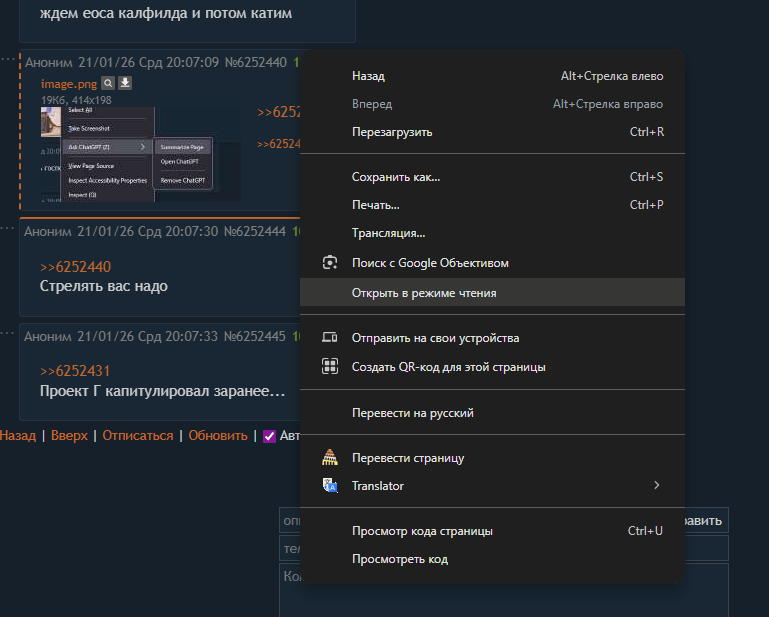Select 'Вперед' in the context menu

[x=492, y=104]
